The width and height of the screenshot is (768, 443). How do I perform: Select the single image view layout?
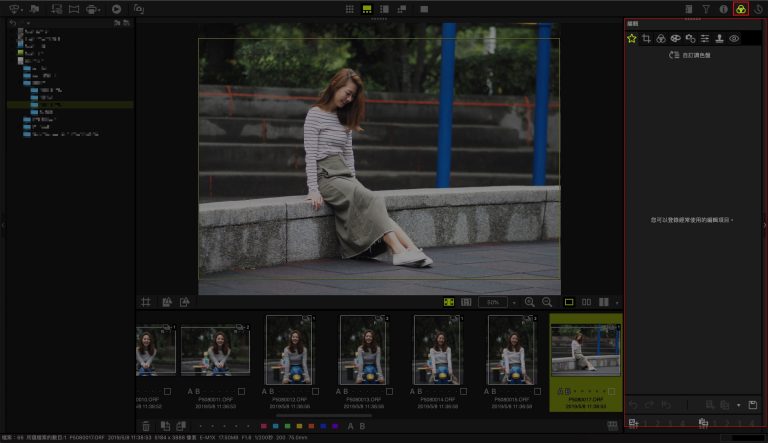(570, 302)
